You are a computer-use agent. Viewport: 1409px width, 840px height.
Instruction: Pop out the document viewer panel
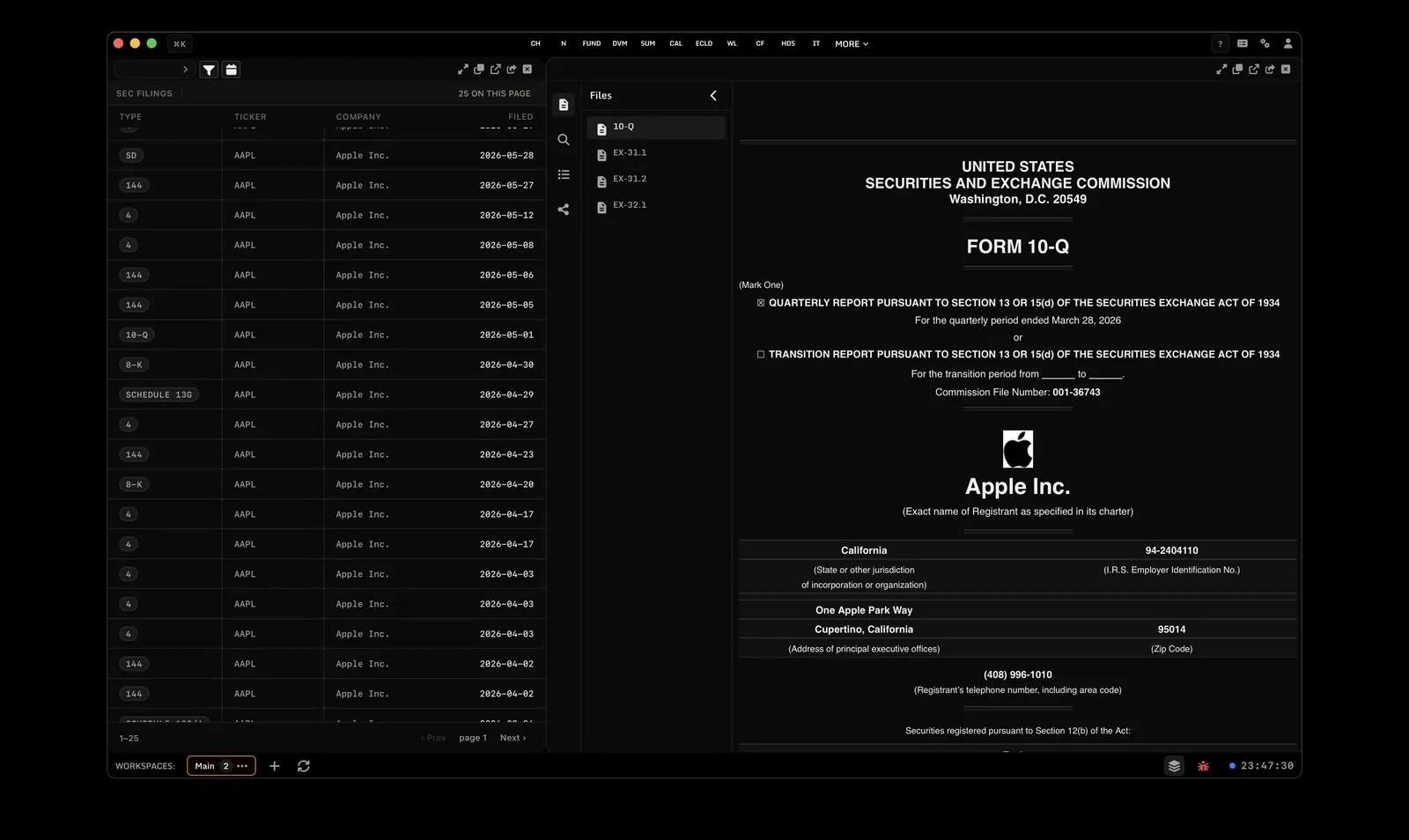pyautogui.click(x=1254, y=70)
